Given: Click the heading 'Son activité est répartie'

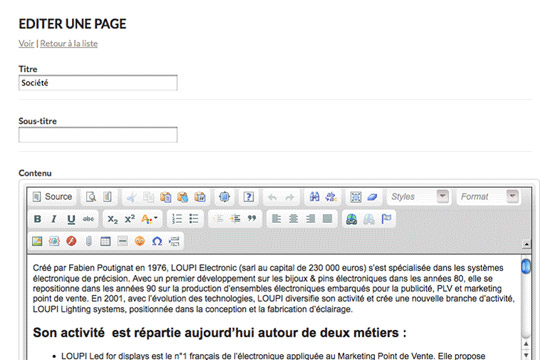Looking at the screenshot, I should pyautogui.click(x=219, y=333).
